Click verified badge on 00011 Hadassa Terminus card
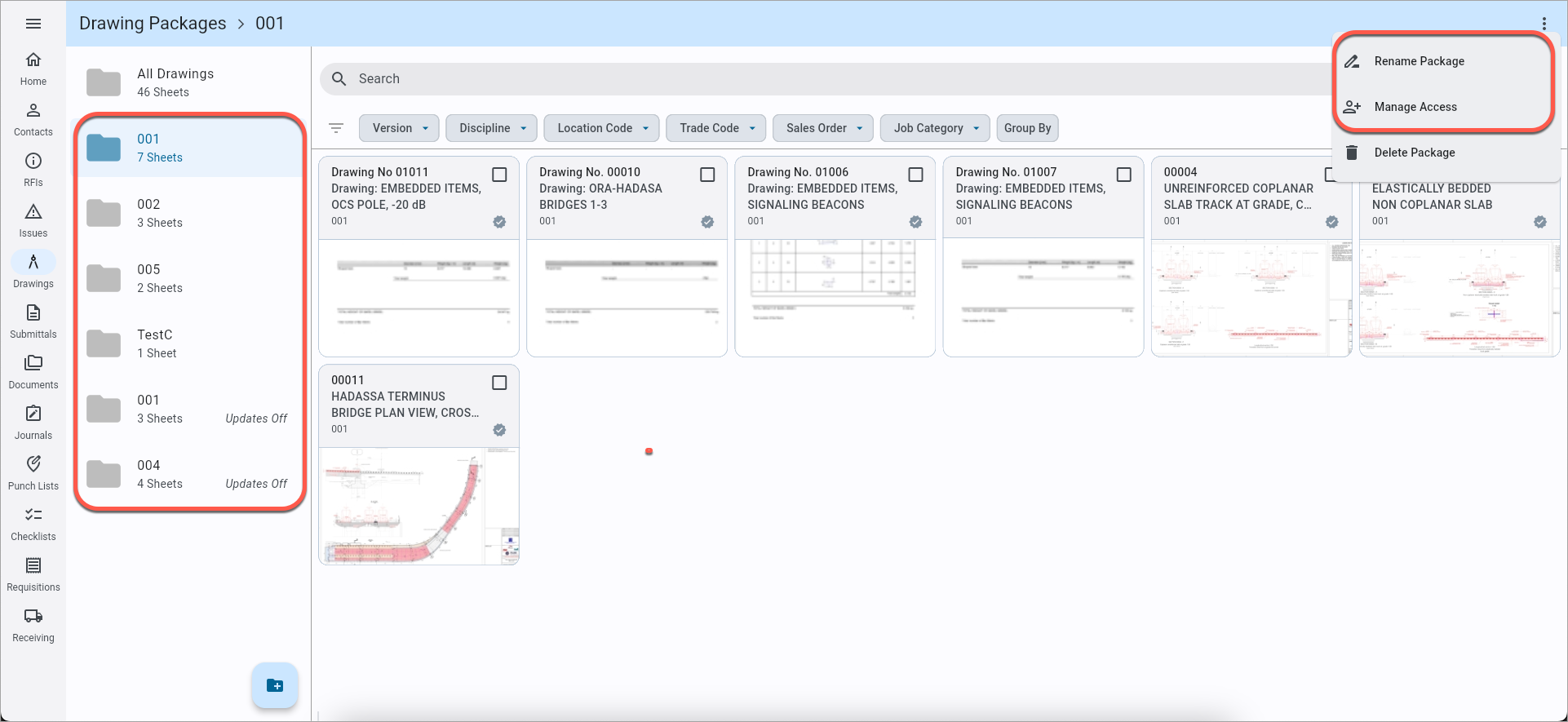Screen dimensions: 1568x722 point(499,430)
